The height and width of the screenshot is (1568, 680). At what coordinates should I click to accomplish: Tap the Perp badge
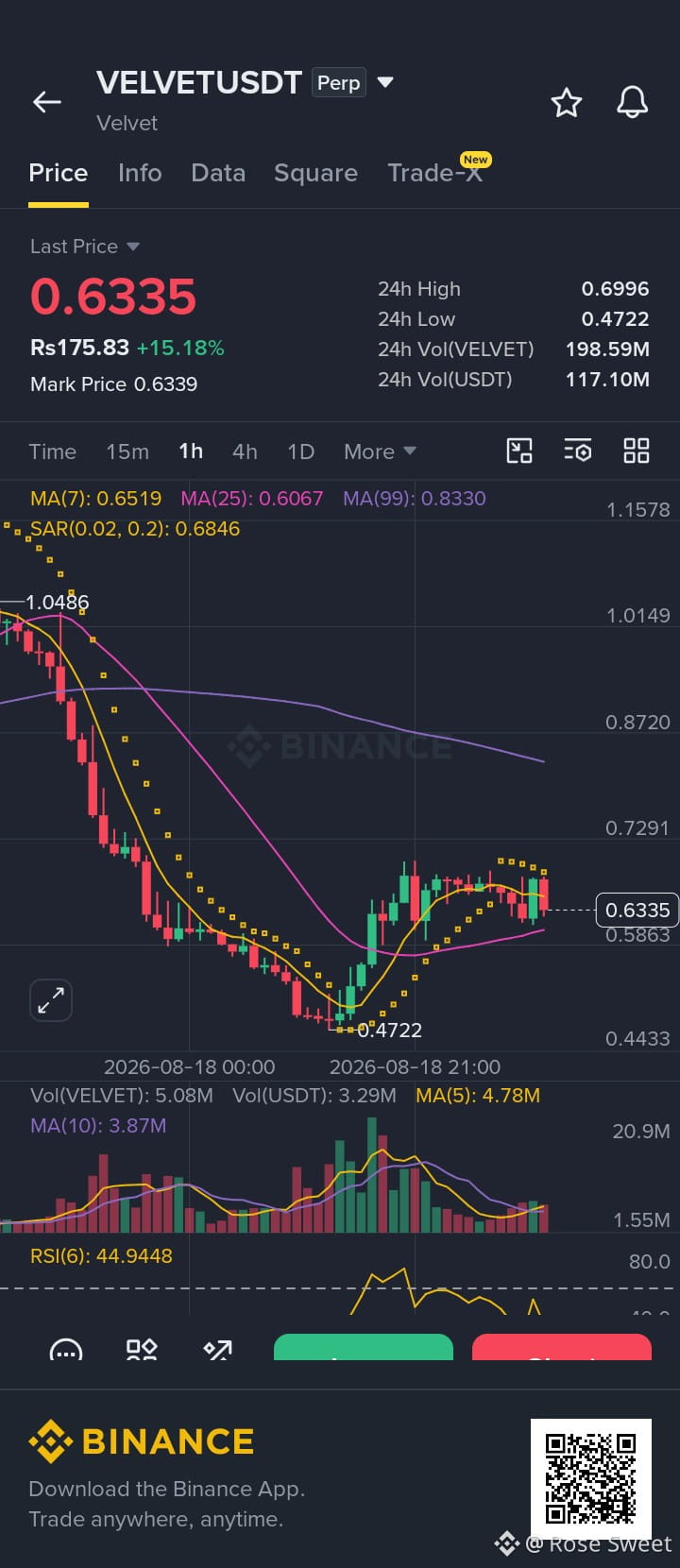(x=338, y=83)
